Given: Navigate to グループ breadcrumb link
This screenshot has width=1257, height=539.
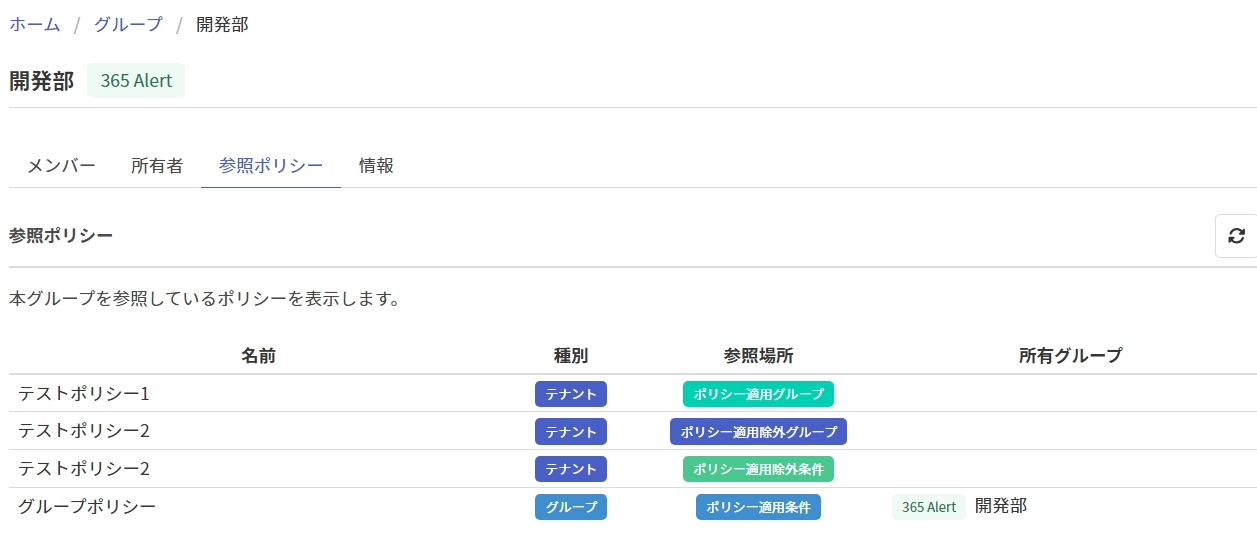Looking at the screenshot, I should pyautogui.click(x=128, y=25).
